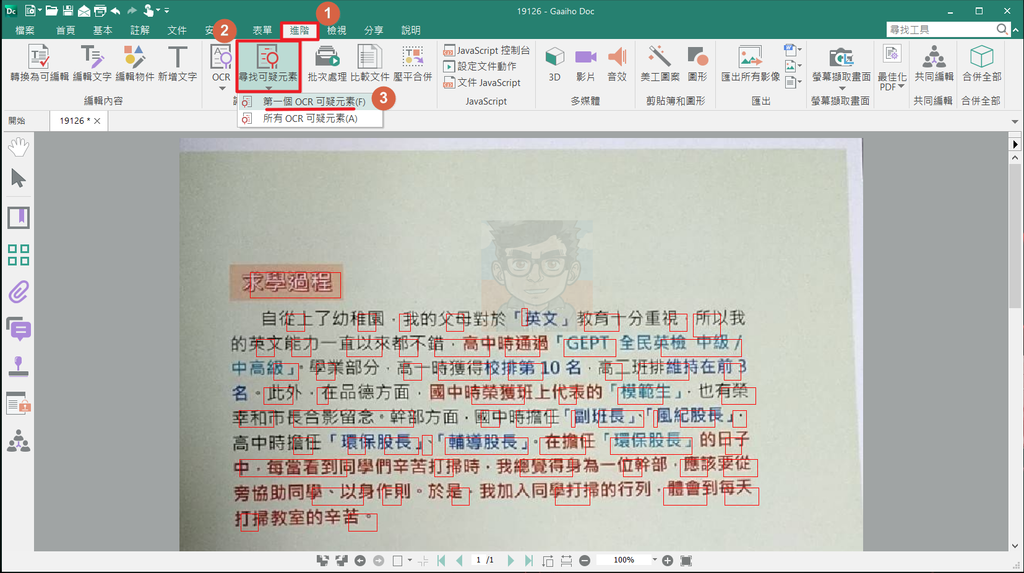Click the Print icon in quick access toolbar
The image size is (1024, 573).
[x=99, y=10]
